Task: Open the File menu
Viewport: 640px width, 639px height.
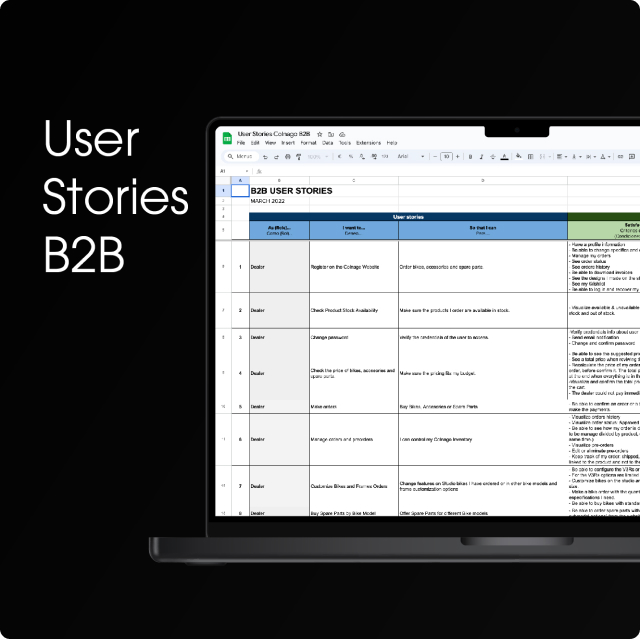Action: coord(240,143)
